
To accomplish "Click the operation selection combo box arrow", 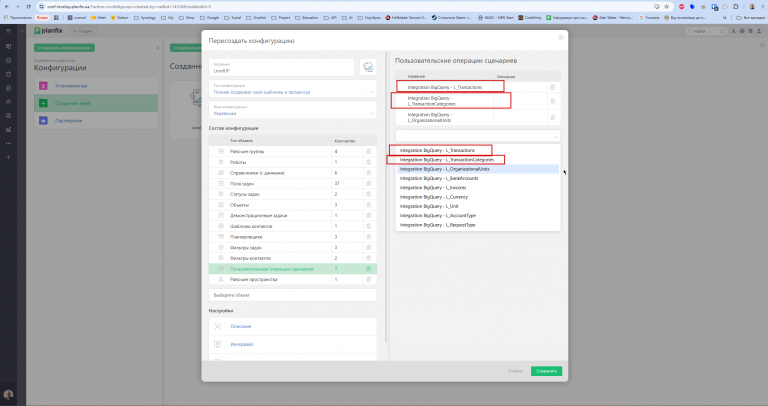I will tap(555, 136).
